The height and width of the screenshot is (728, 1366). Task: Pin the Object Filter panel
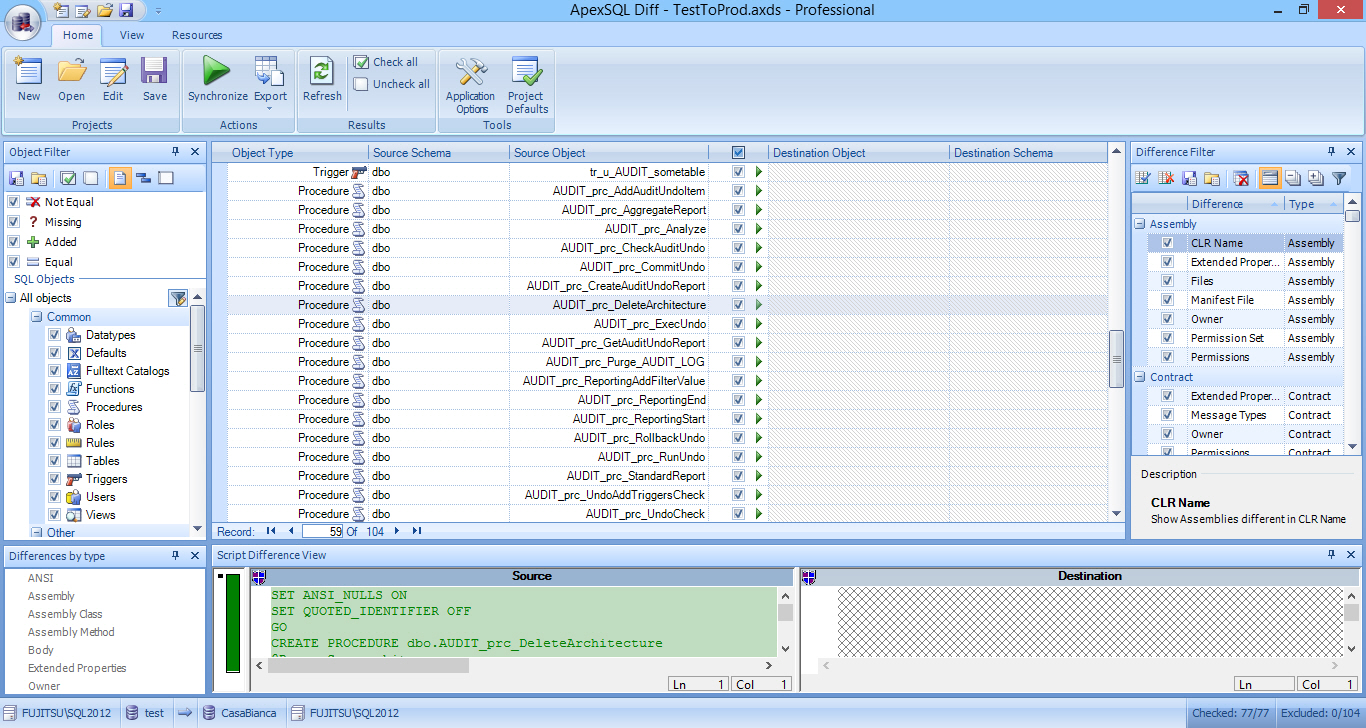[176, 152]
